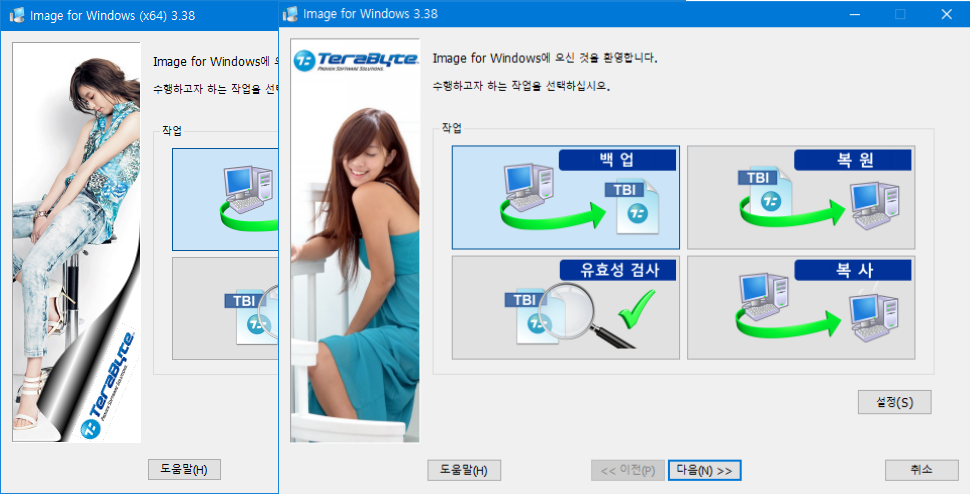The width and height of the screenshot is (970, 494).
Task: Open 설정(S) settings
Action: [x=895, y=402]
